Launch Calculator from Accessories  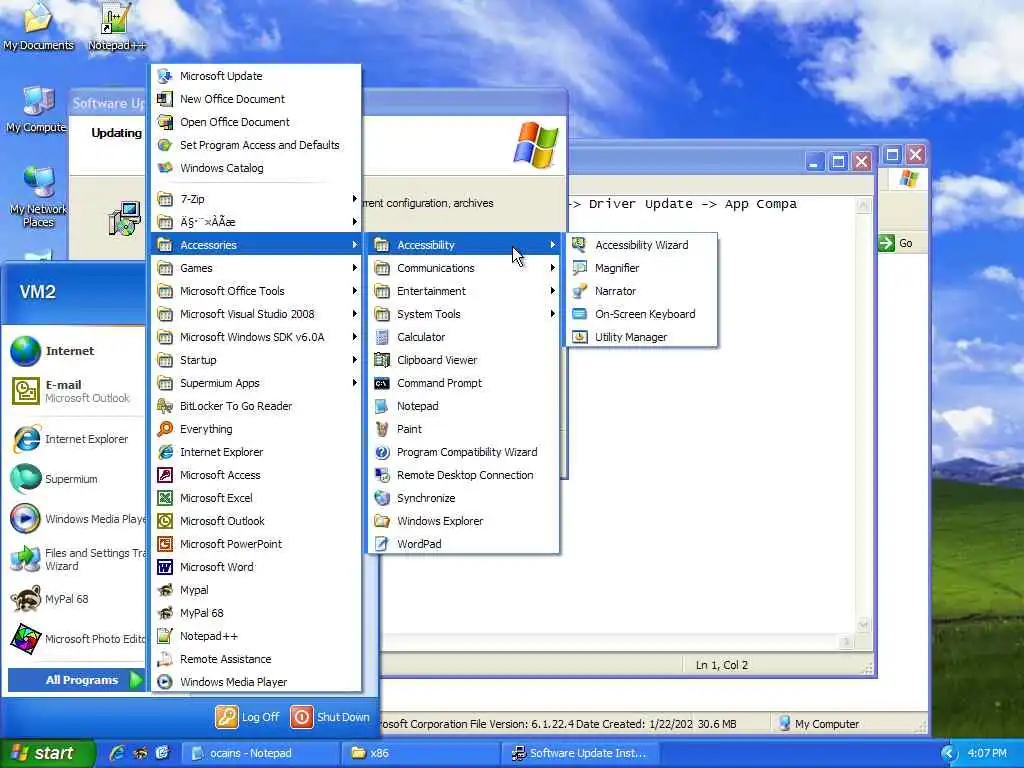(464, 337)
